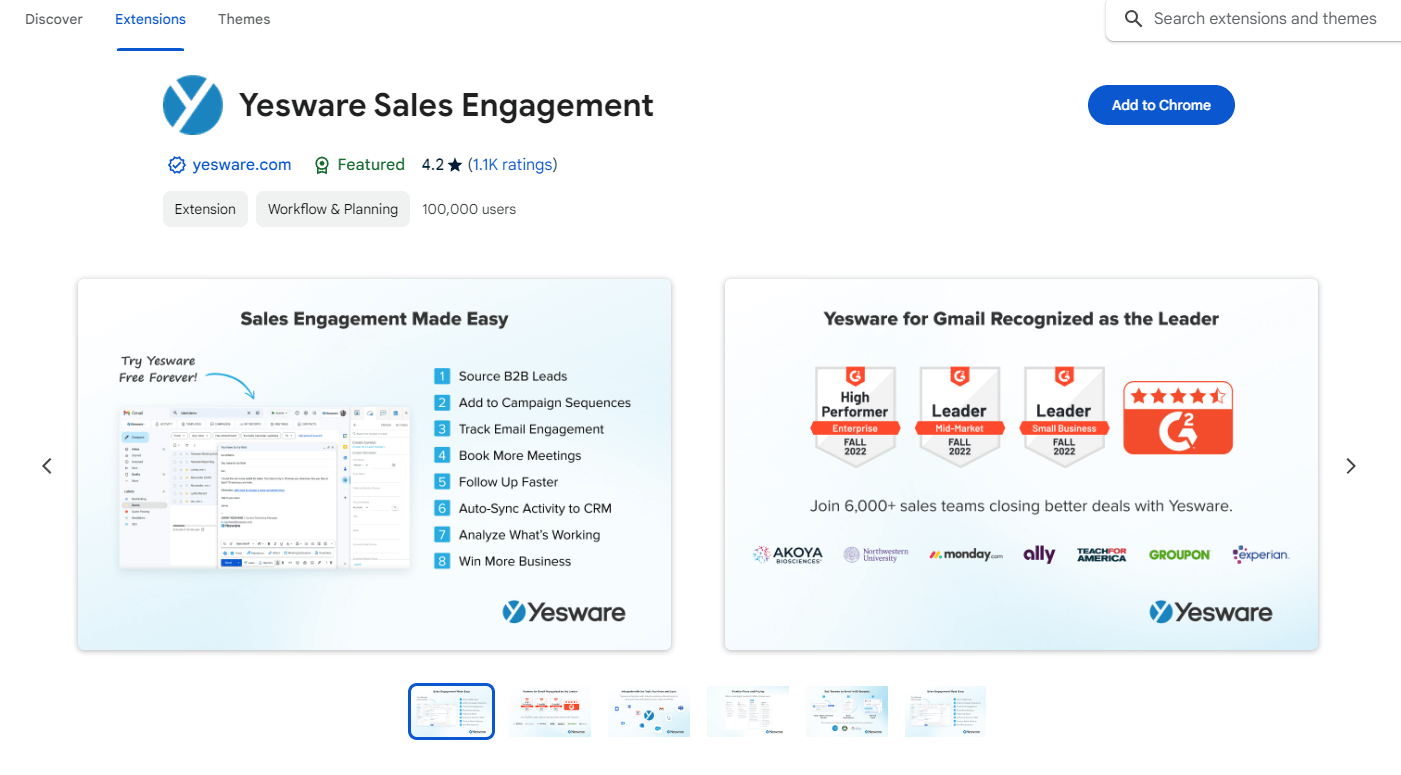
Task: Select the last Sales Engagement thumbnail
Action: point(946,711)
